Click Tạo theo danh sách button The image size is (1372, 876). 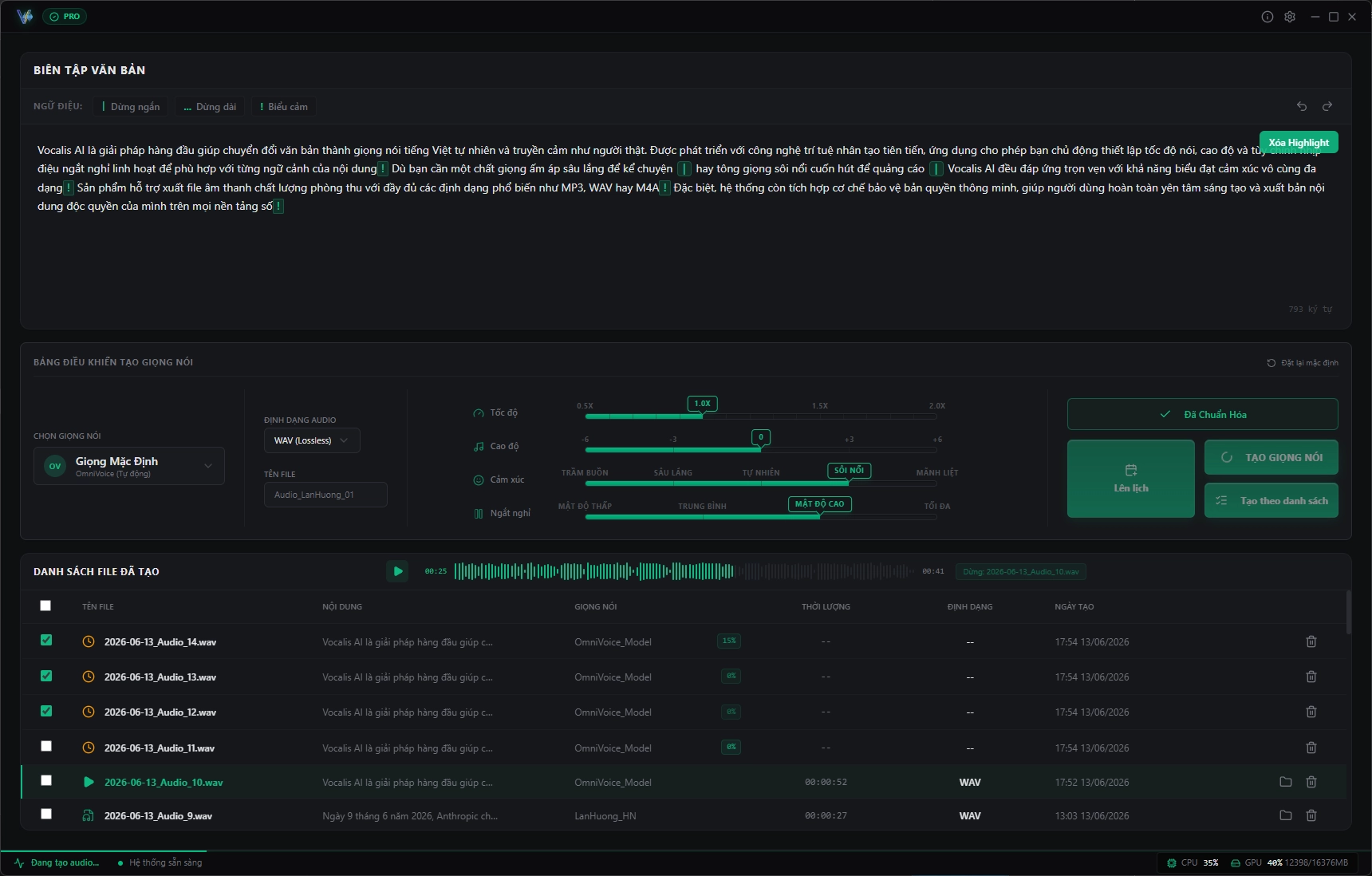1271,500
